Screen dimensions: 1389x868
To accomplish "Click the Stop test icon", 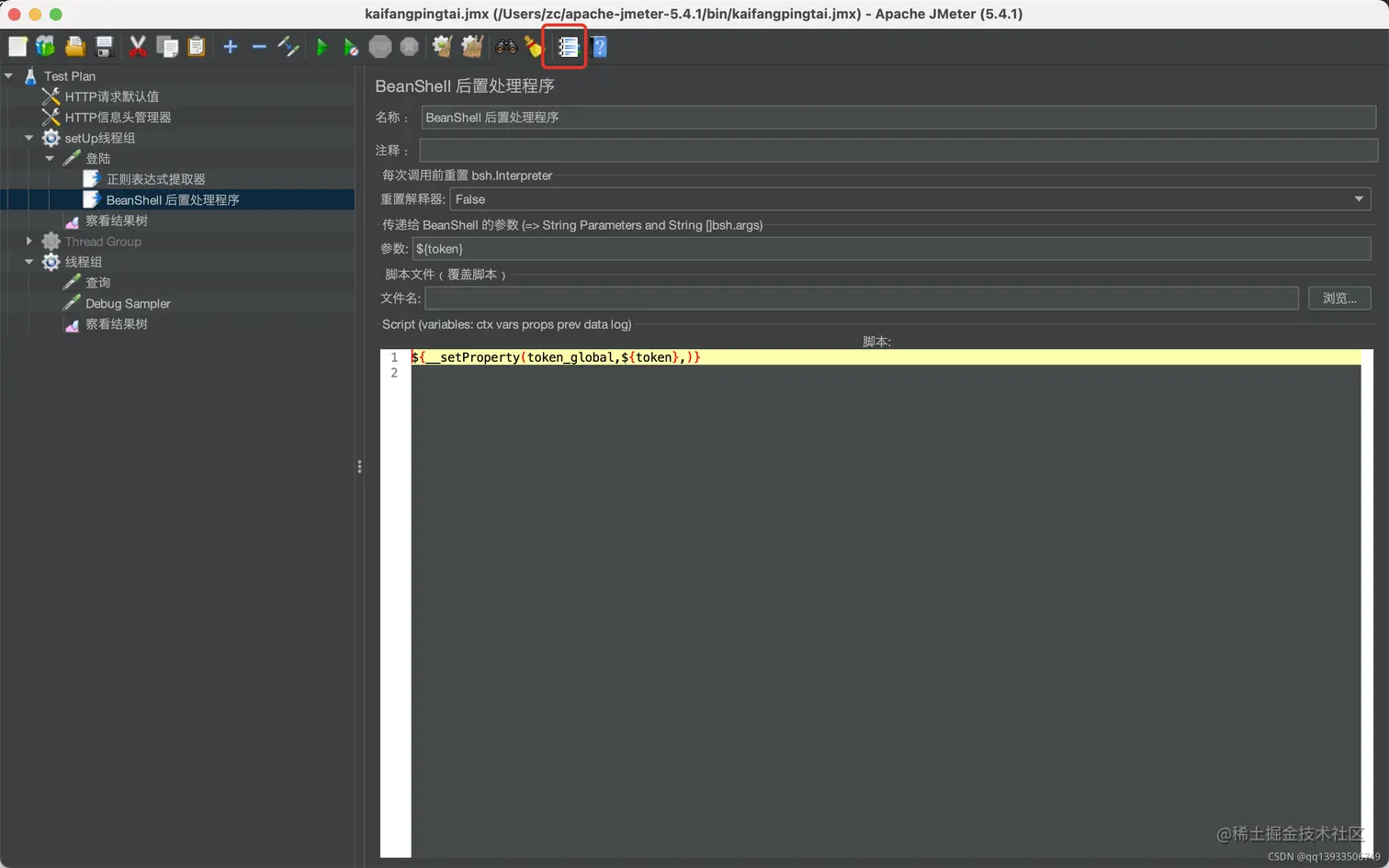I will click(380, 46).
